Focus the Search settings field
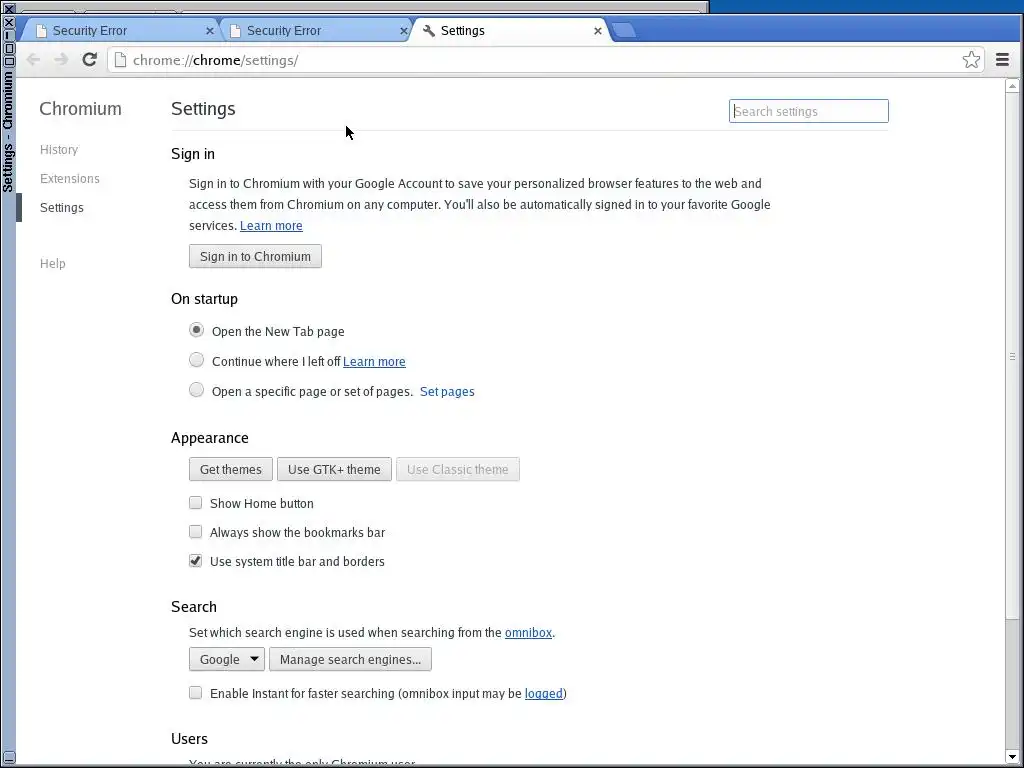This screenshot has width=1024, height=768. pos(808,111)
